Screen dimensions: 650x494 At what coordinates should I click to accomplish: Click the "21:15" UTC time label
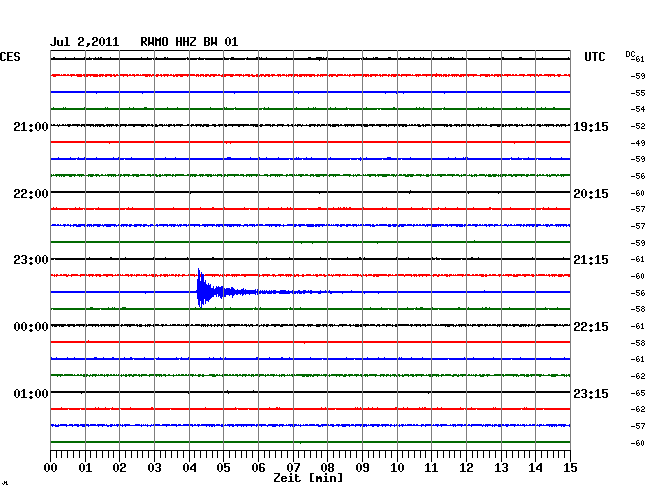click(x=591, y=260)
